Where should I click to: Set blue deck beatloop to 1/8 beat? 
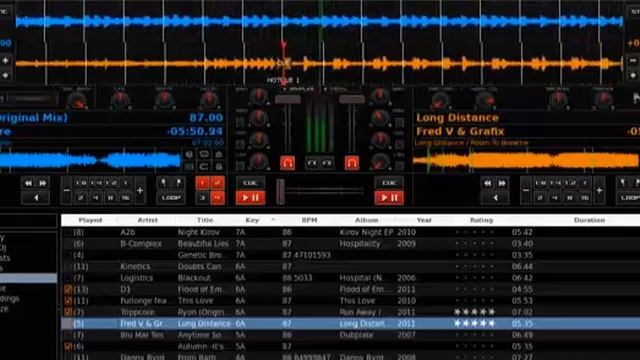pos(81,183)
